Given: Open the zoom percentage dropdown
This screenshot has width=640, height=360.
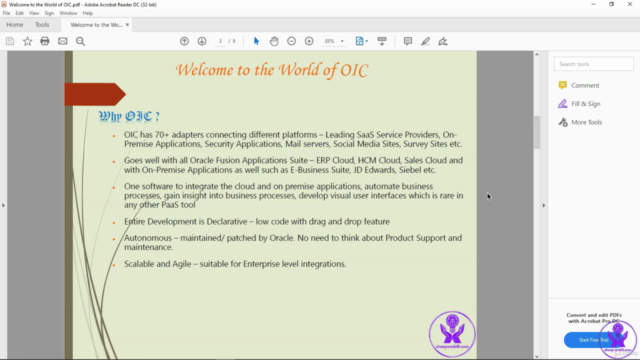Looking at the screenshot, I should pos(342,41).
